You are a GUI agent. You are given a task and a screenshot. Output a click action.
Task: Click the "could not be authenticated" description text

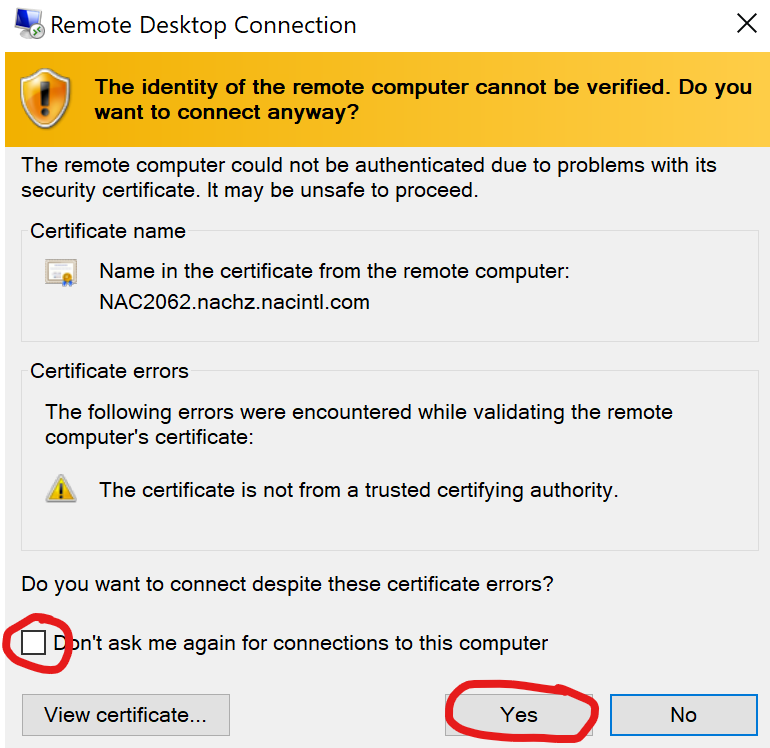[369, 178]
